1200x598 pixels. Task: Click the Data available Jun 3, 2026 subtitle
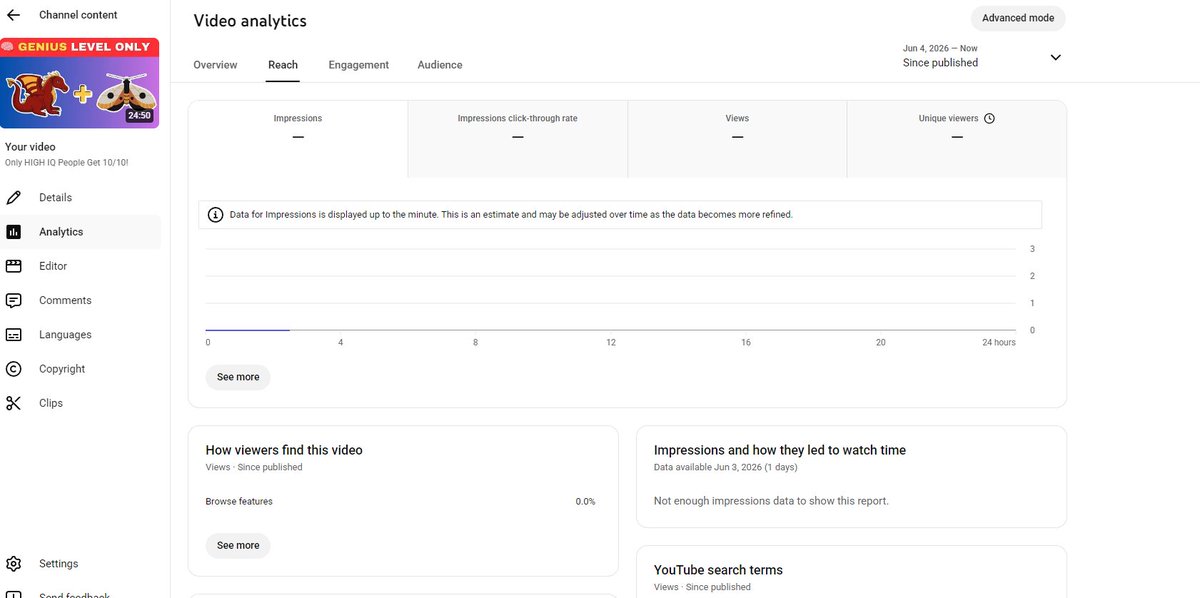[725, 467]
